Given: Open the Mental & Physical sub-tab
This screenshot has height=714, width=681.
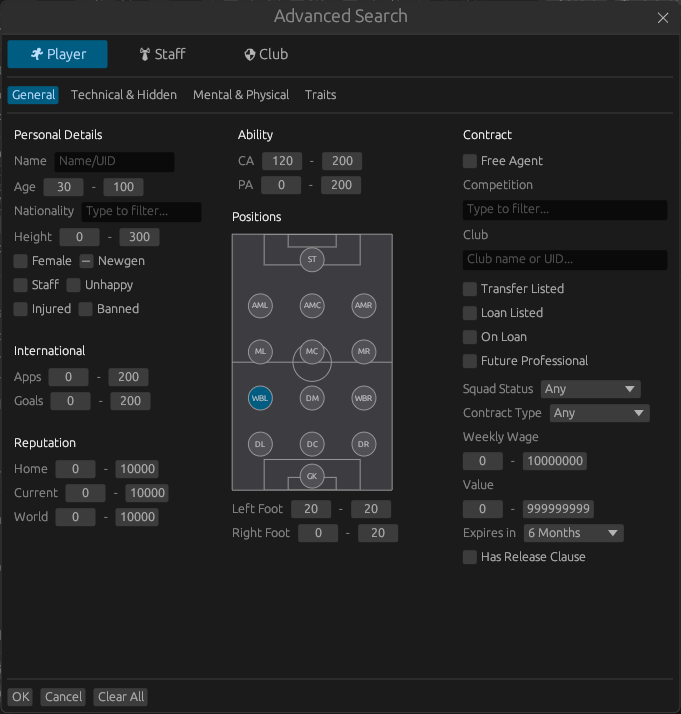Looking at the screenshot, I should [x=241, y=95].
